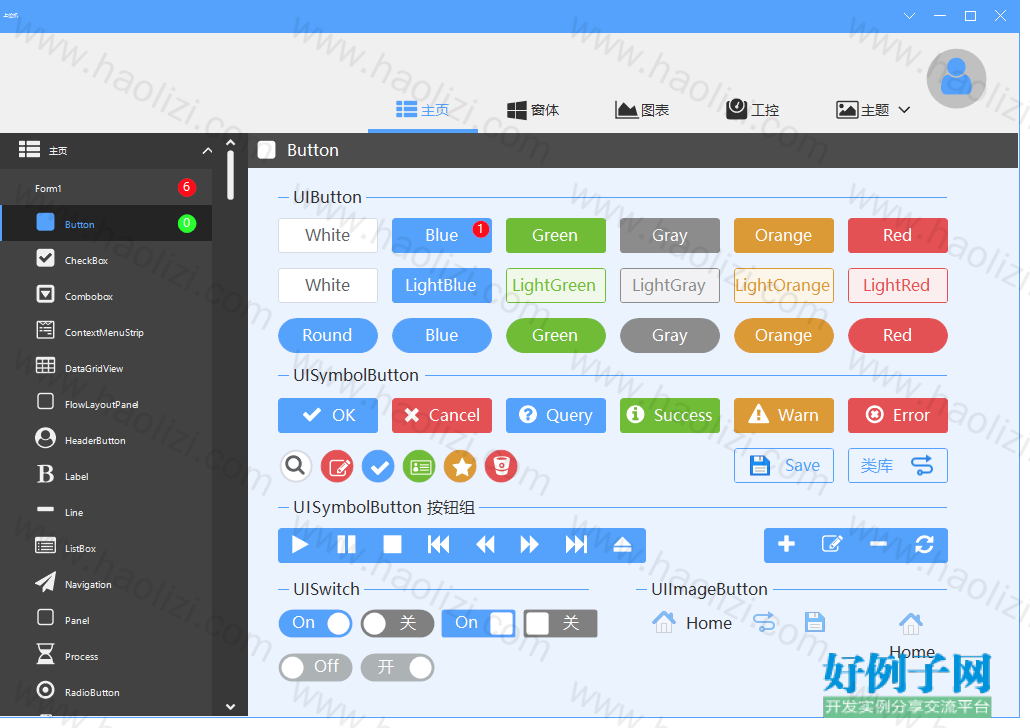Select Combobox in the sidebar

[x=106, y=296]
